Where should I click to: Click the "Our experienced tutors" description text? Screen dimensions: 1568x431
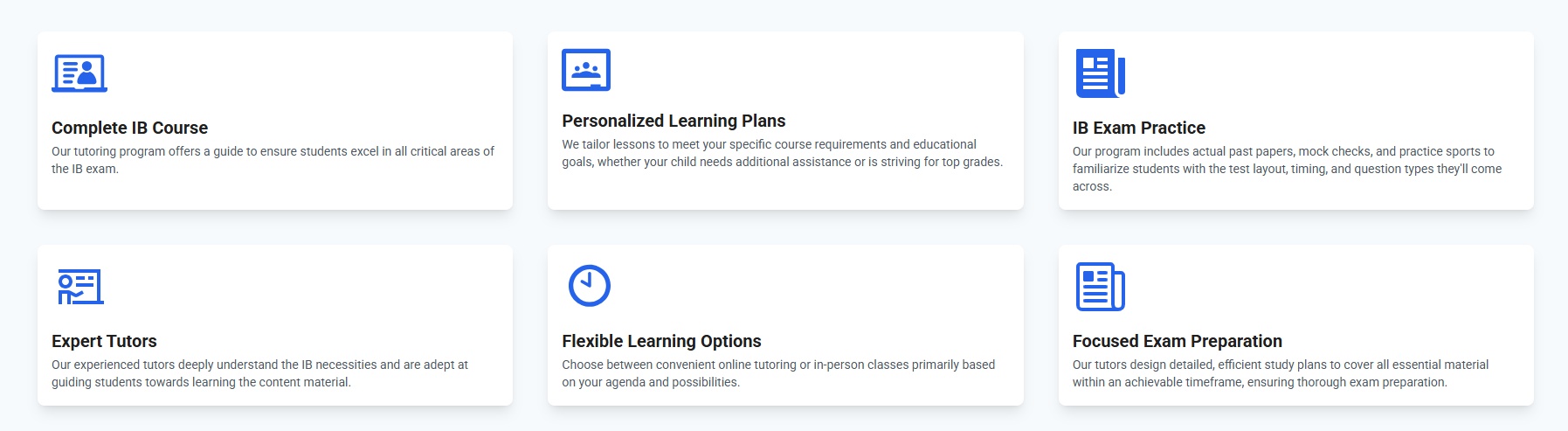tap(259, 373)
